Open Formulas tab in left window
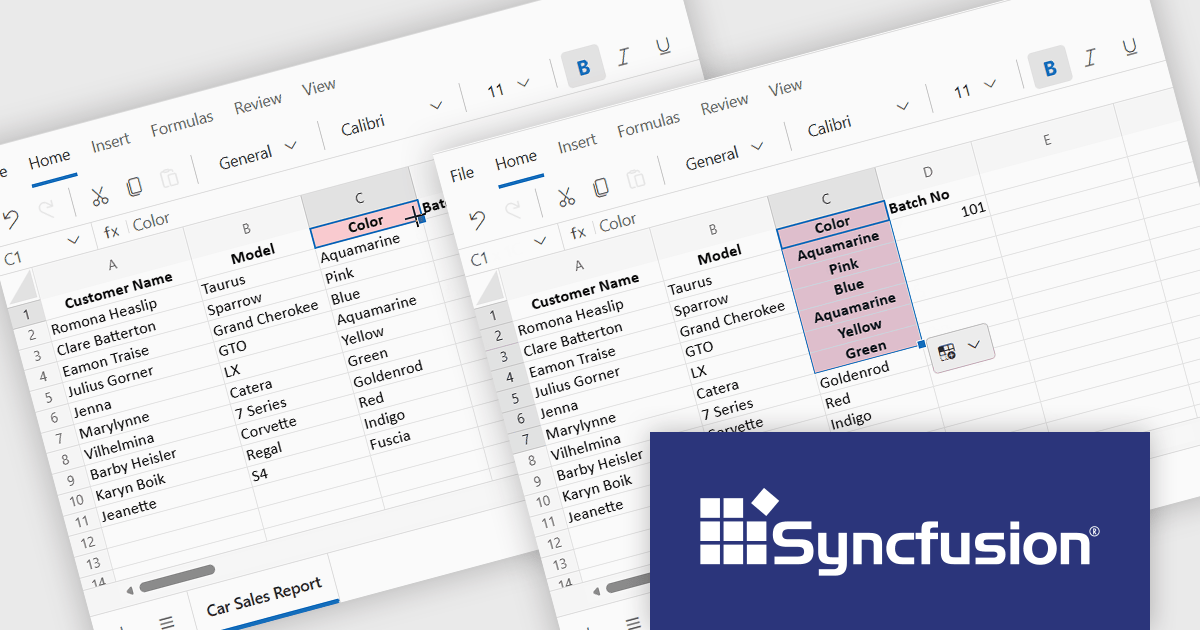 (x=182, y=125)
